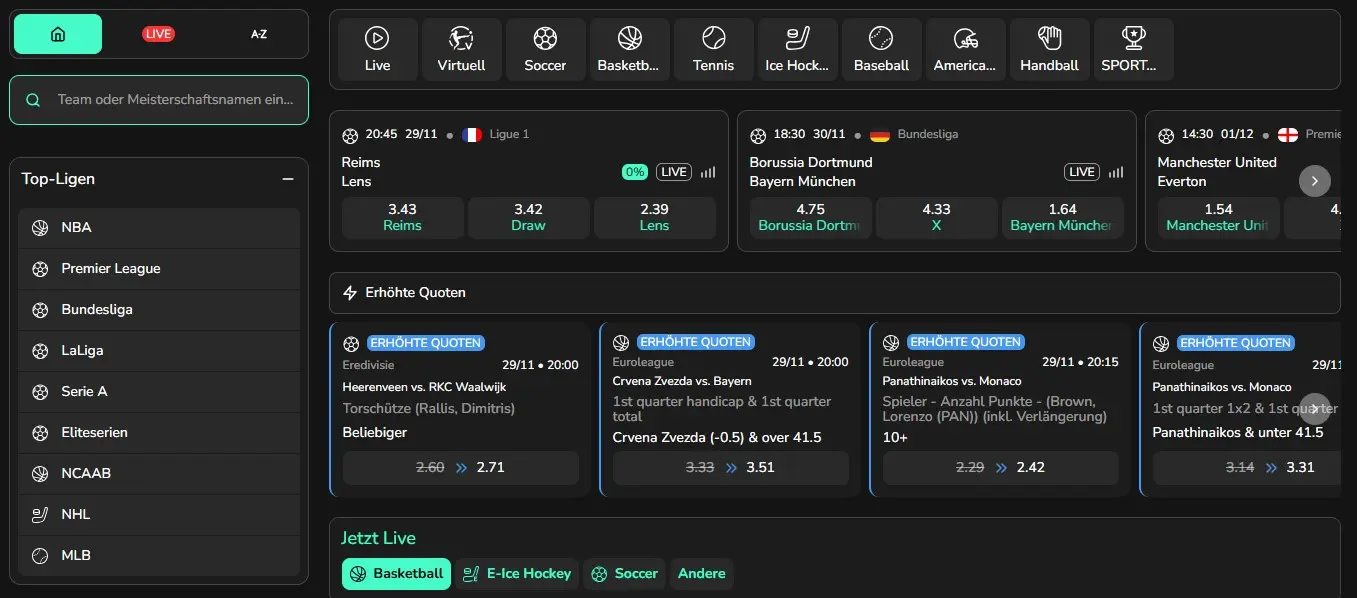Image resolution: width=1357 pixels, height=598 pixels.
Task: Open the Eliteserien league
Action: coord(159,433)
